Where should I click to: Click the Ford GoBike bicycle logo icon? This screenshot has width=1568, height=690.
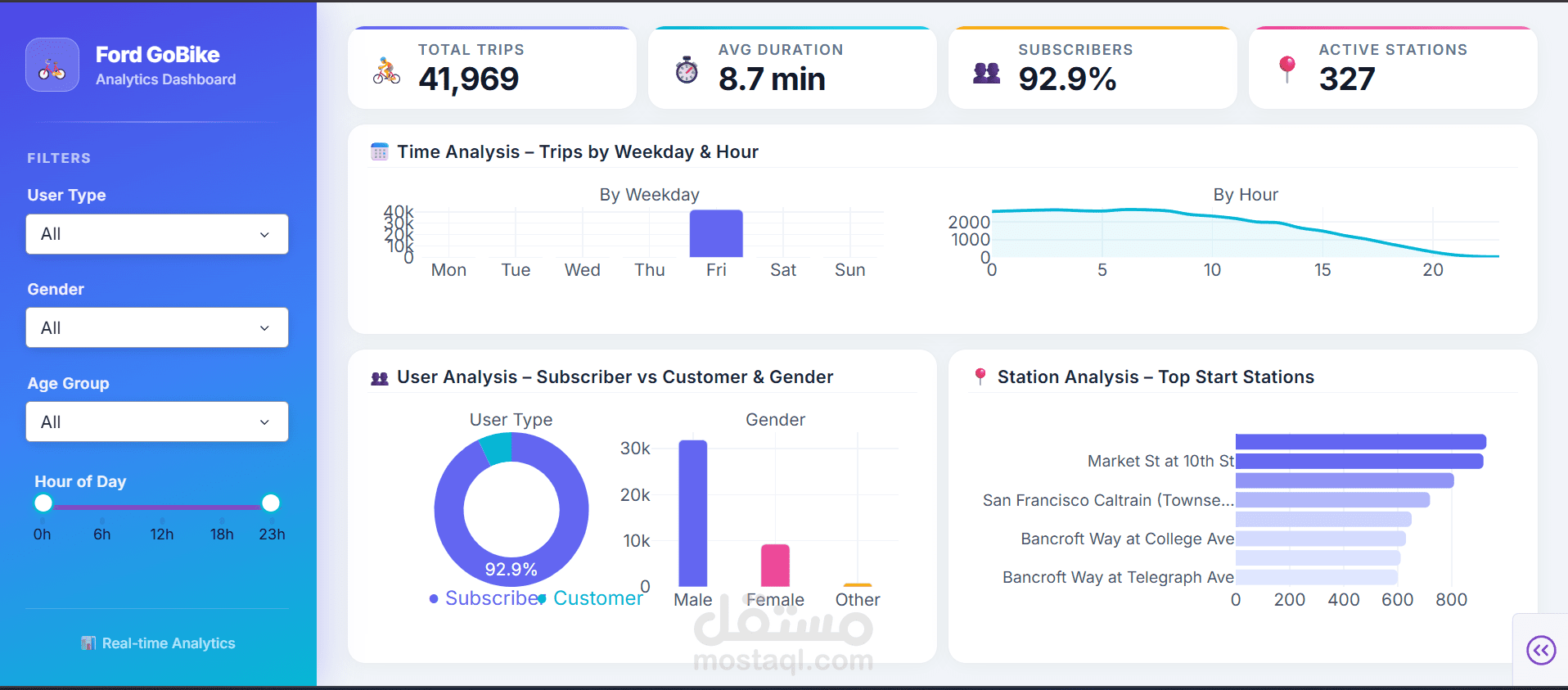click(52, 65)
